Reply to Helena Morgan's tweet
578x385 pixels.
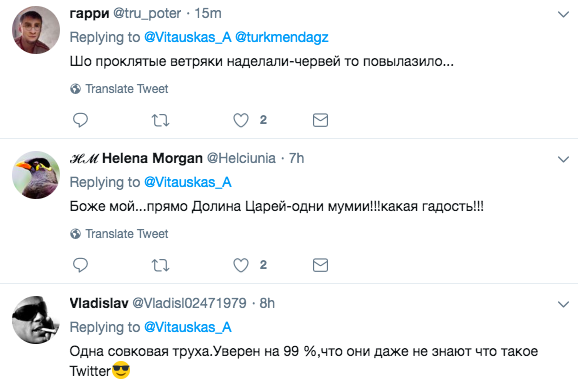[80, 265]
